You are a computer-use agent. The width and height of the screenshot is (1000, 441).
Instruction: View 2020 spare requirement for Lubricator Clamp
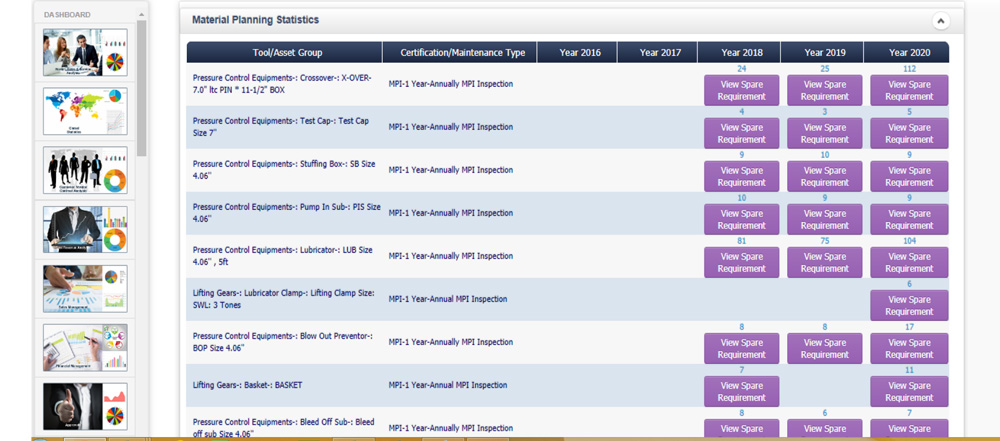click(x=909, y=306)
